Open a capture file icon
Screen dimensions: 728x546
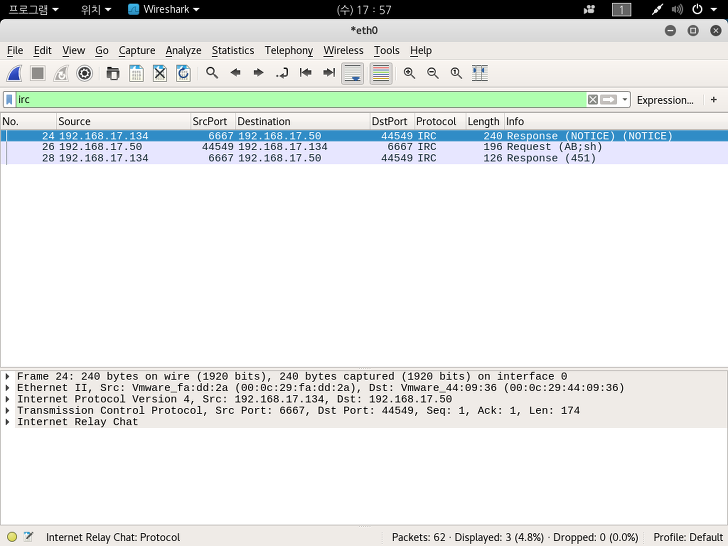point(113,73)
